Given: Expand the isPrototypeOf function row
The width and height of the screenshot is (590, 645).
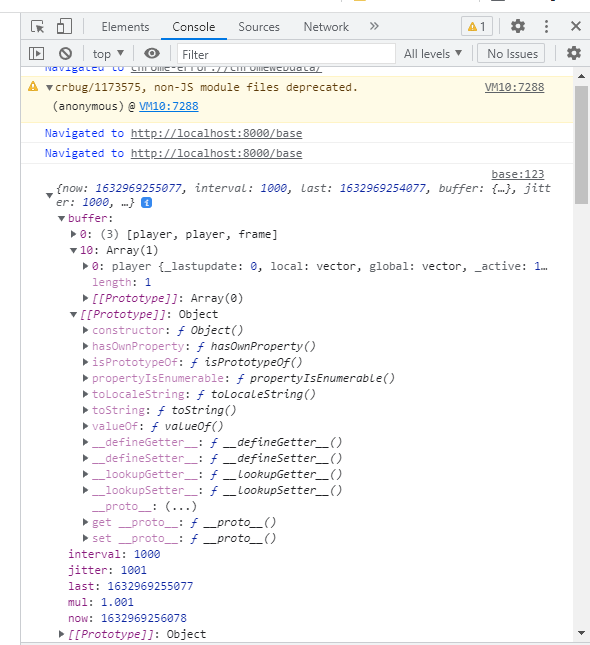Looking at the screenshot, I should [85, 362].
